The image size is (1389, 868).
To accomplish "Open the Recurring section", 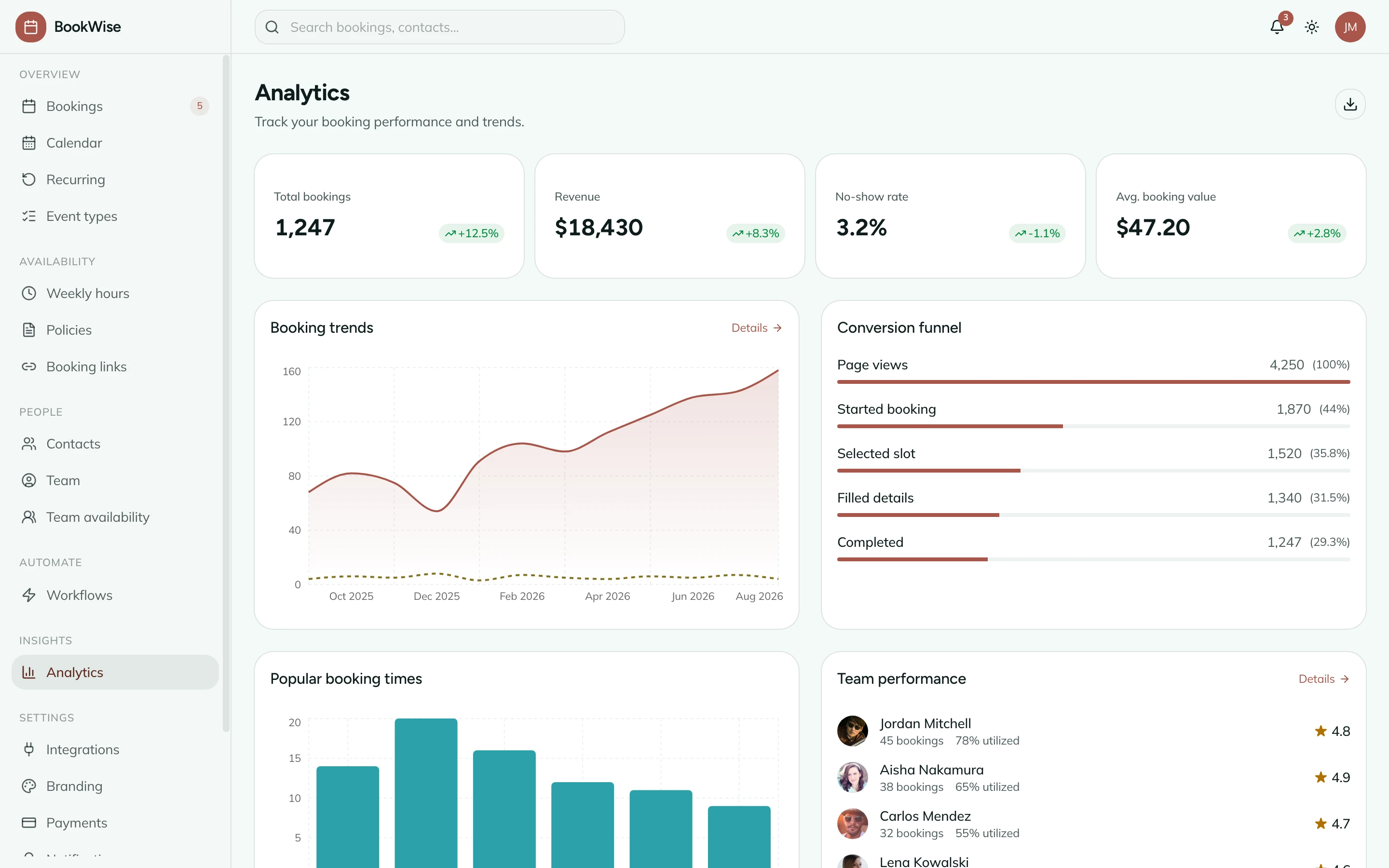I will 115,180.
